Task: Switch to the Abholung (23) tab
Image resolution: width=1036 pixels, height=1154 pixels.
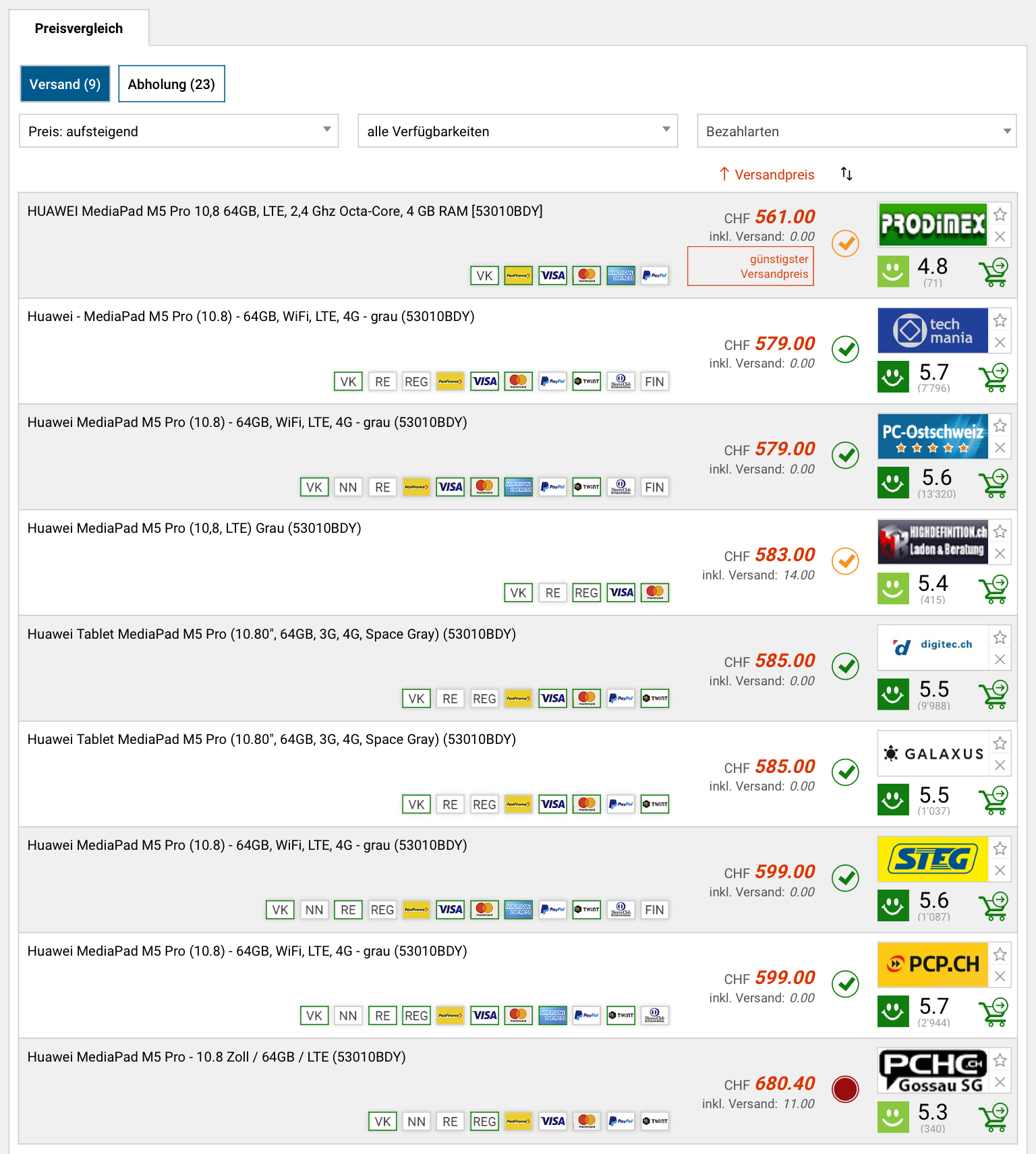Action: pyautogui.click(x=171, y=84)
